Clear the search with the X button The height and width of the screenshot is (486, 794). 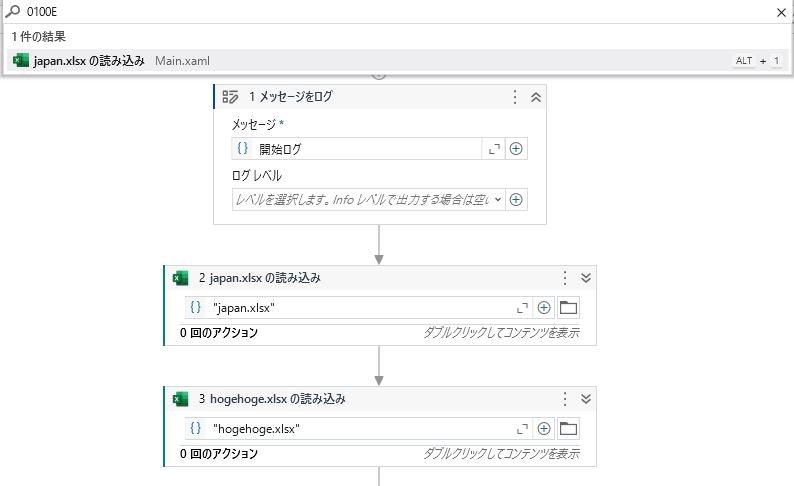781,12
